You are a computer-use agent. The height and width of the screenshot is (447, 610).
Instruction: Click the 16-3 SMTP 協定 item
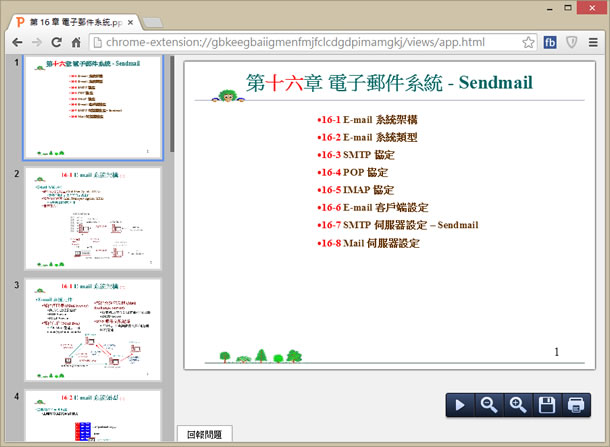[x=356, y=155]
